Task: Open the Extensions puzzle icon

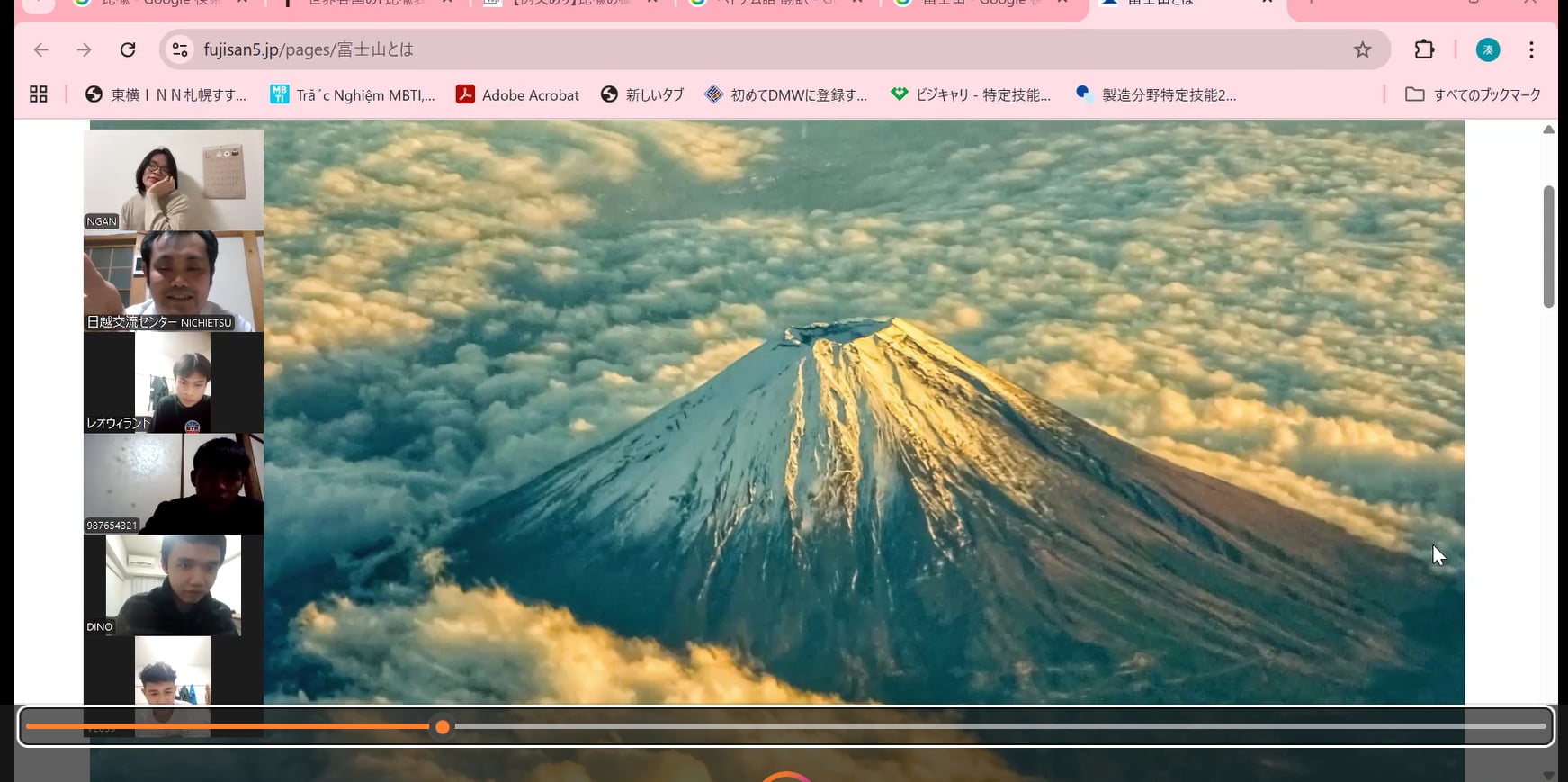Action: [x=1424, y=49]
